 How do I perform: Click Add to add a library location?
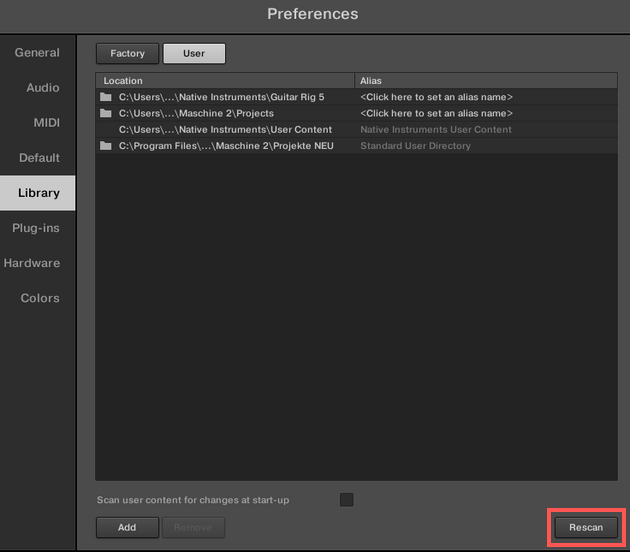(x=127, y=527)
